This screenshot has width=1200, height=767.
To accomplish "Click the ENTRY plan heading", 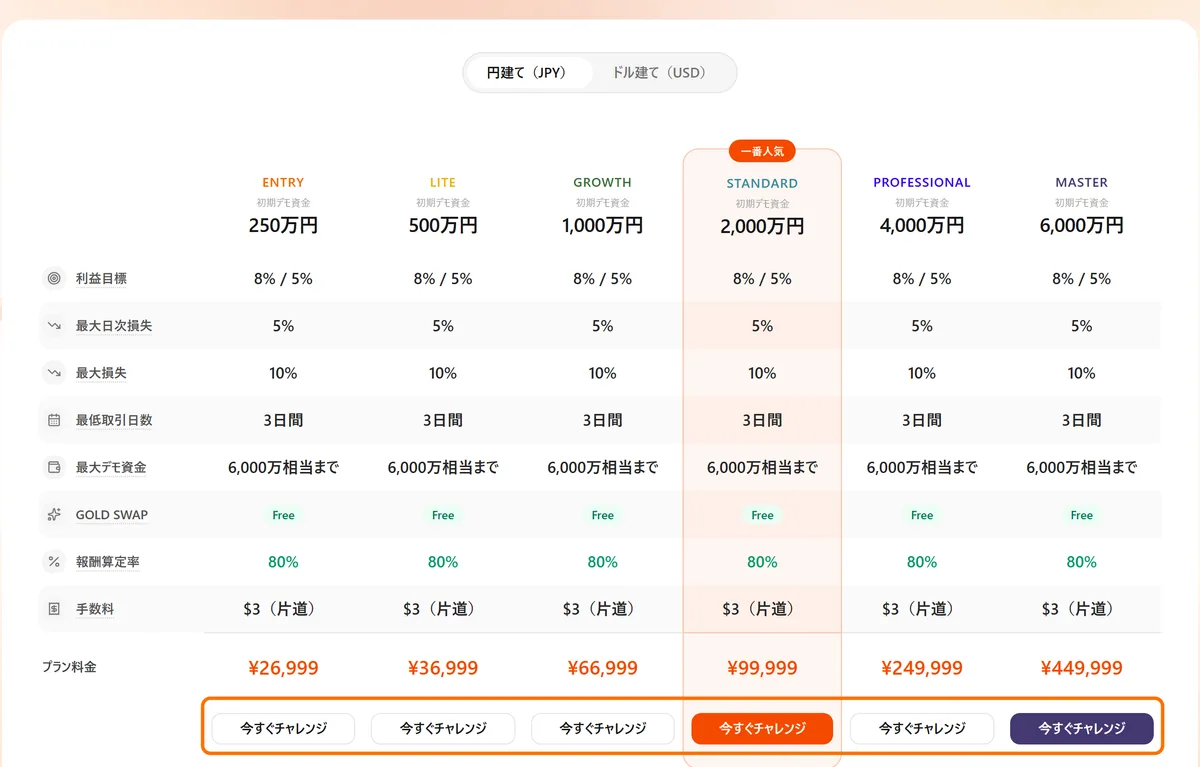I will pyautogui.click(x=283, y=183).
